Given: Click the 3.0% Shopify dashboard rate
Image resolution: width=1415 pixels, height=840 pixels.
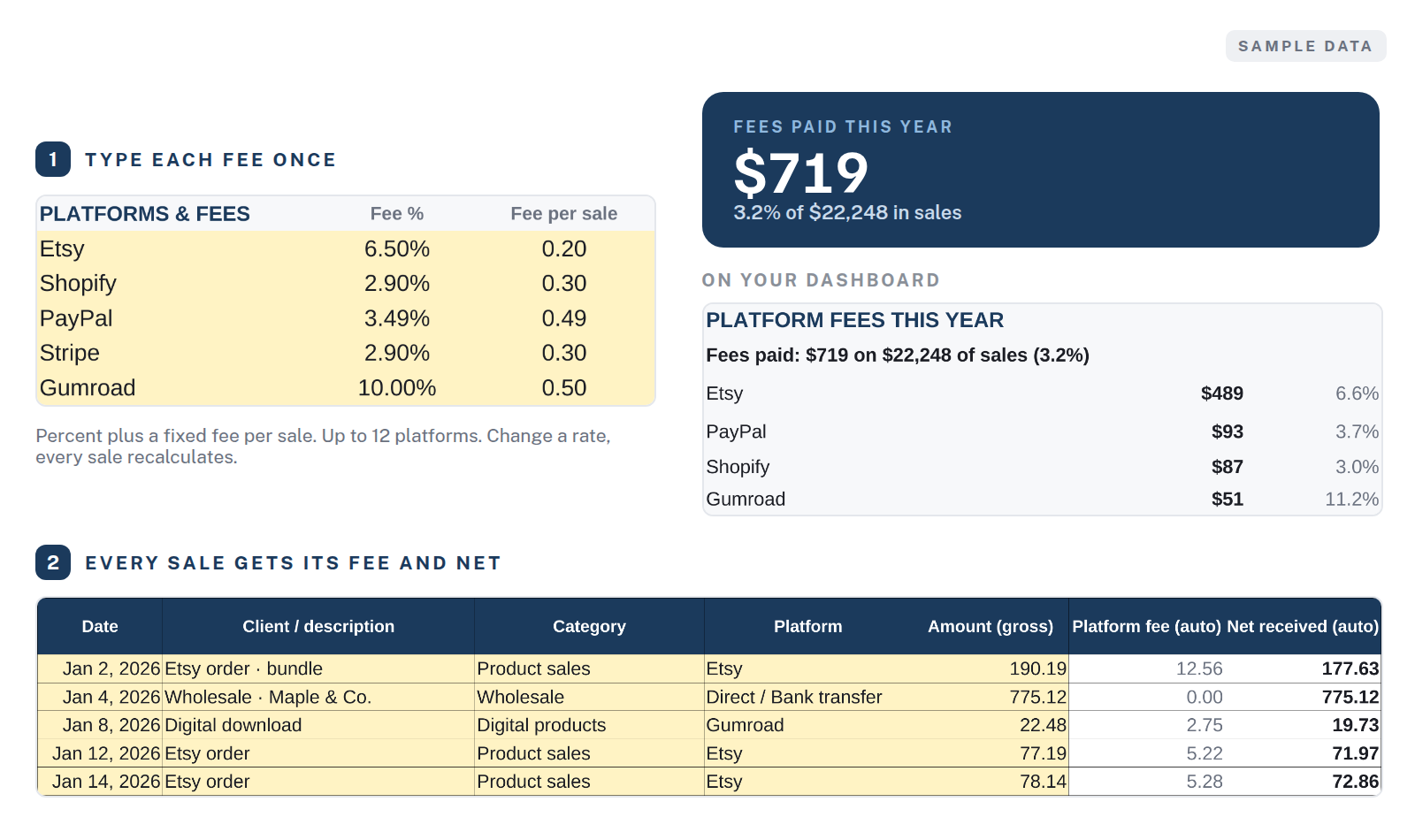Looking at the screenshot, I should [x=1358, y=467].
